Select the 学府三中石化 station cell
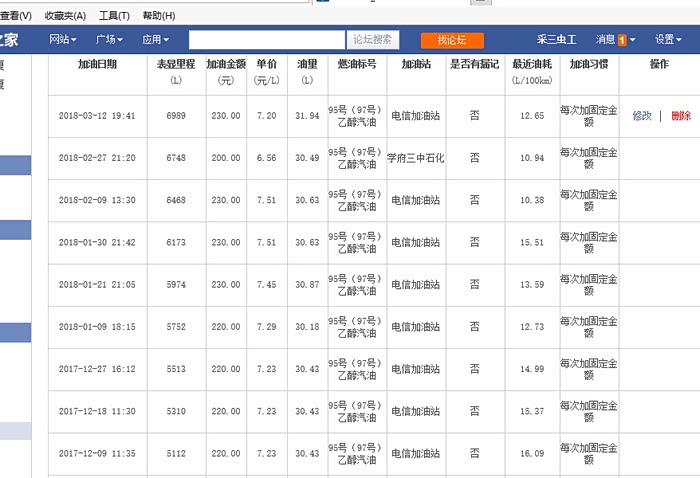This screenshot has height=478, width=700. (416, 158)
